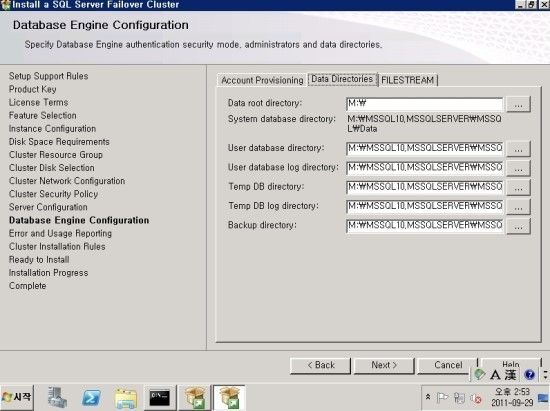Viewport: 550px width, 411px height.
Task: Click Database Engine Configuration step in sidebar
Action: tap(79, 220)
